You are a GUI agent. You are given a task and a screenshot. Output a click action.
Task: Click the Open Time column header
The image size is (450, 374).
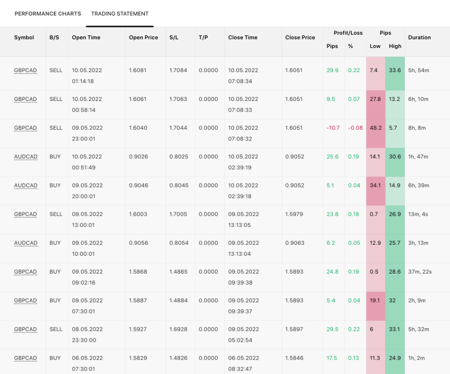click(x=86, y=37)
